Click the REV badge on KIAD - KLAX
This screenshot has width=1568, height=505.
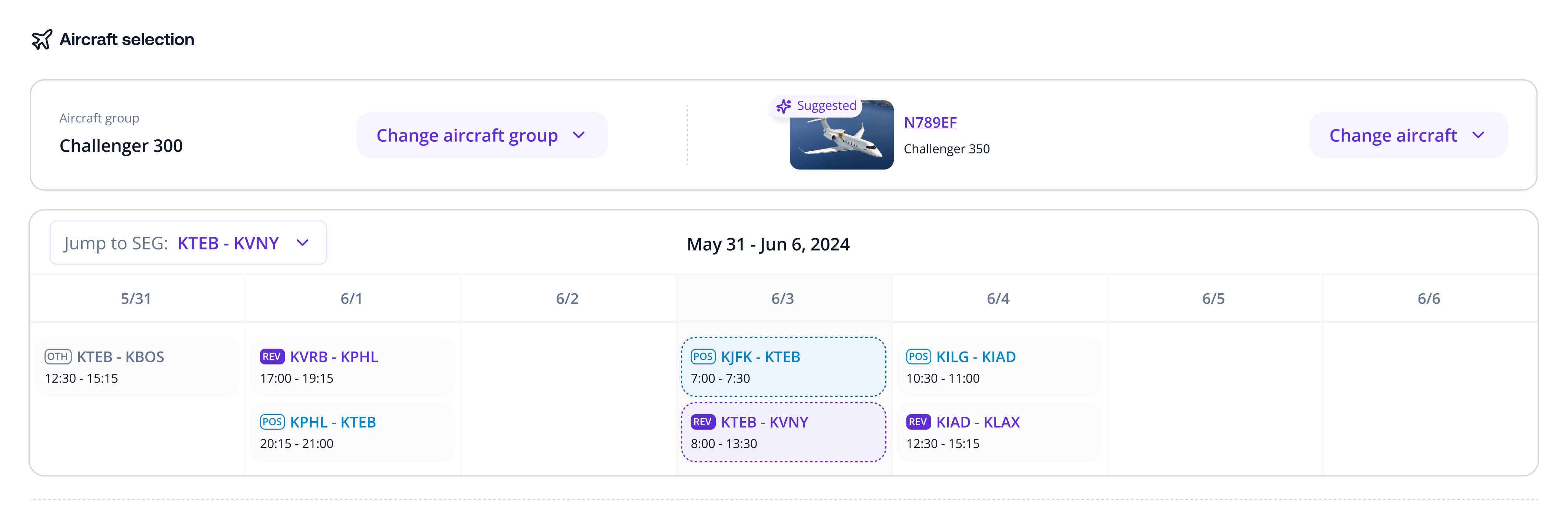point(919,422)
